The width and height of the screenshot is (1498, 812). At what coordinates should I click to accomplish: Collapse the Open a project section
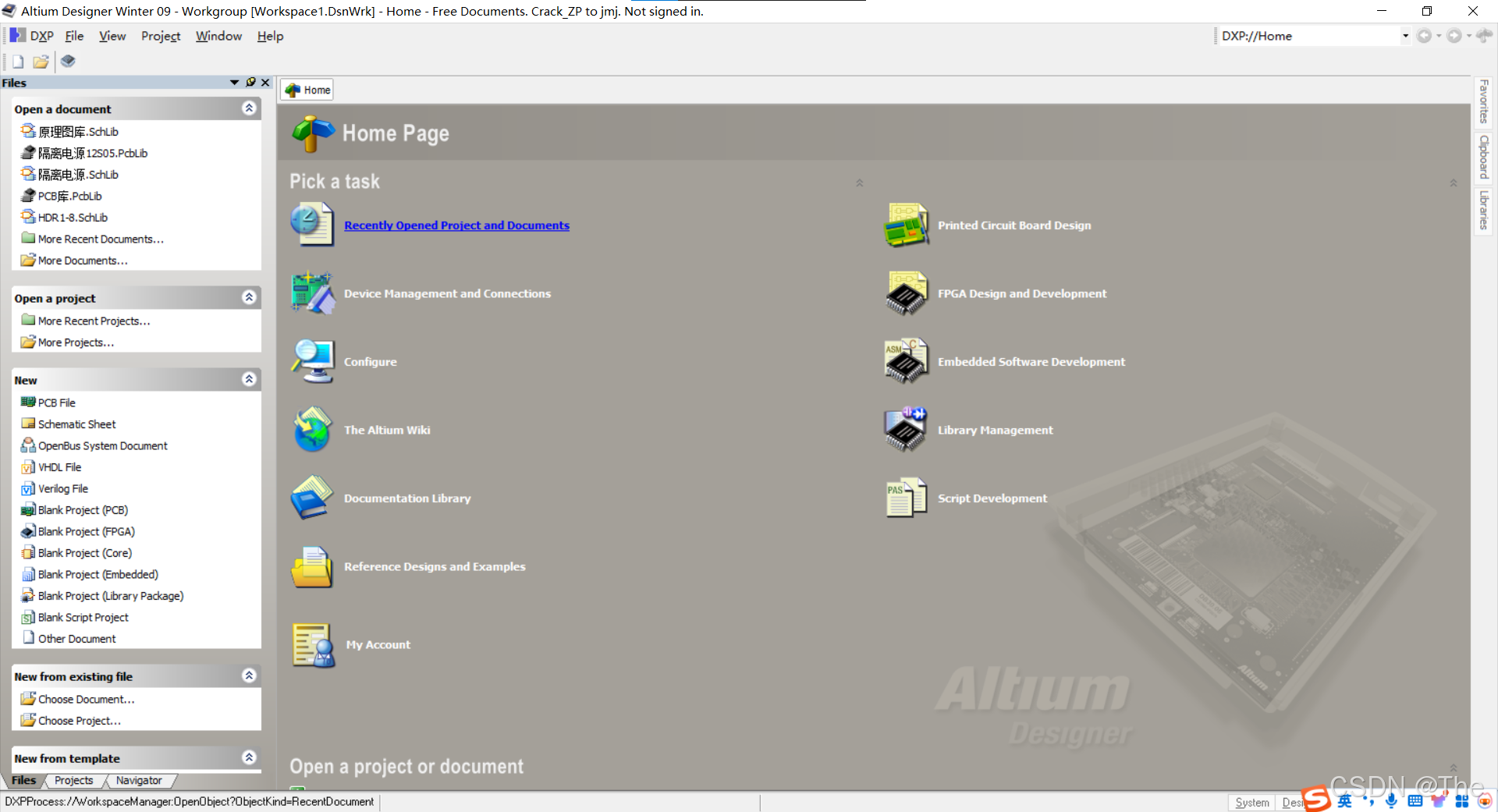pyautogui.click(x=249, y=297)
